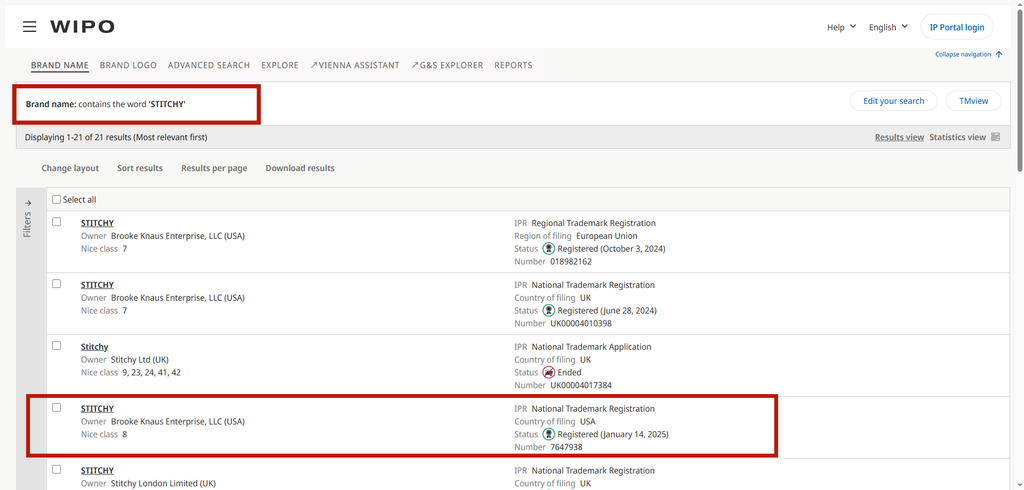
Task: Switch to Results view
Action: [899, 137]
